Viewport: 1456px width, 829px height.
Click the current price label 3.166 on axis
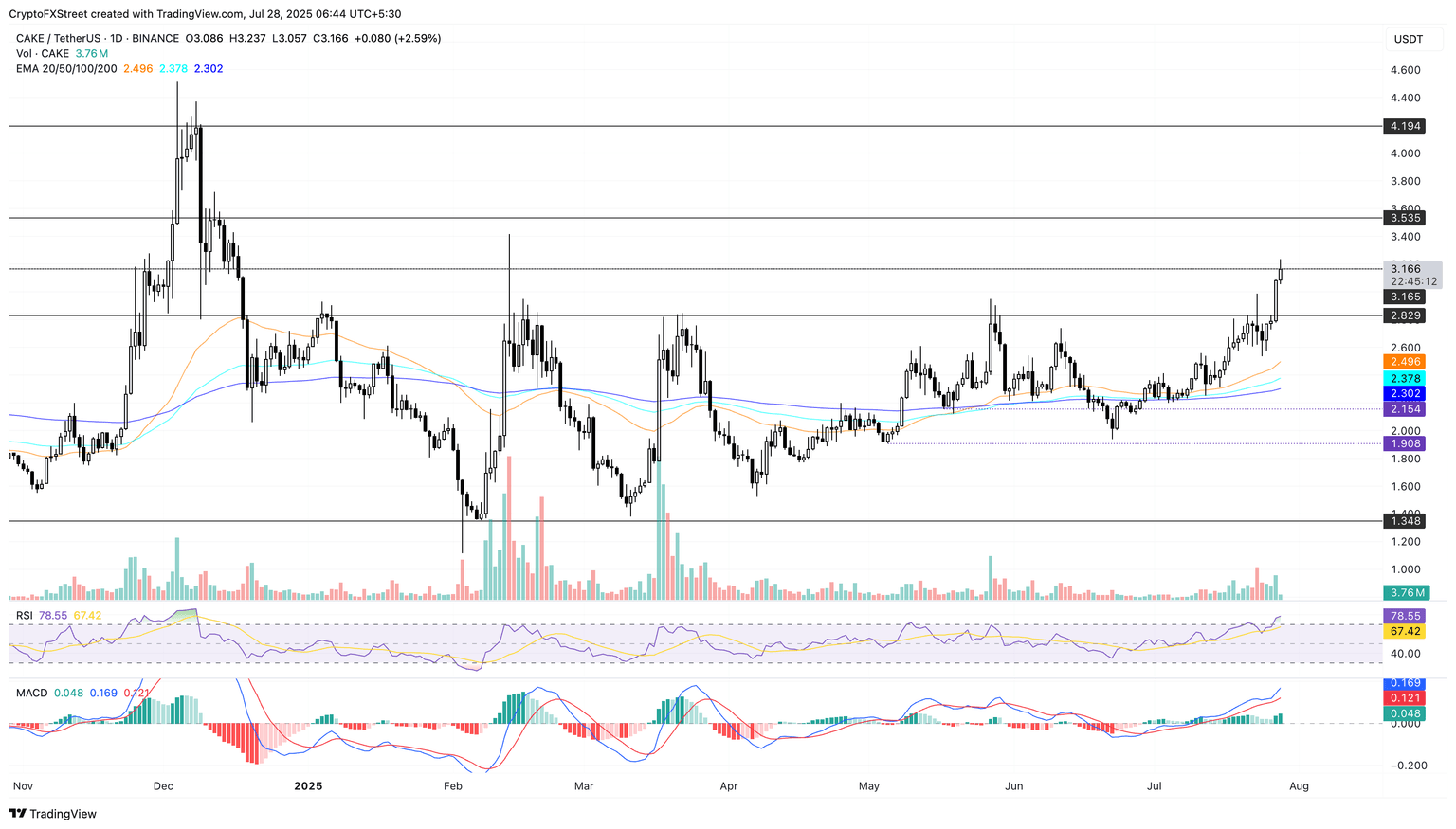(x=1405, y=269)
